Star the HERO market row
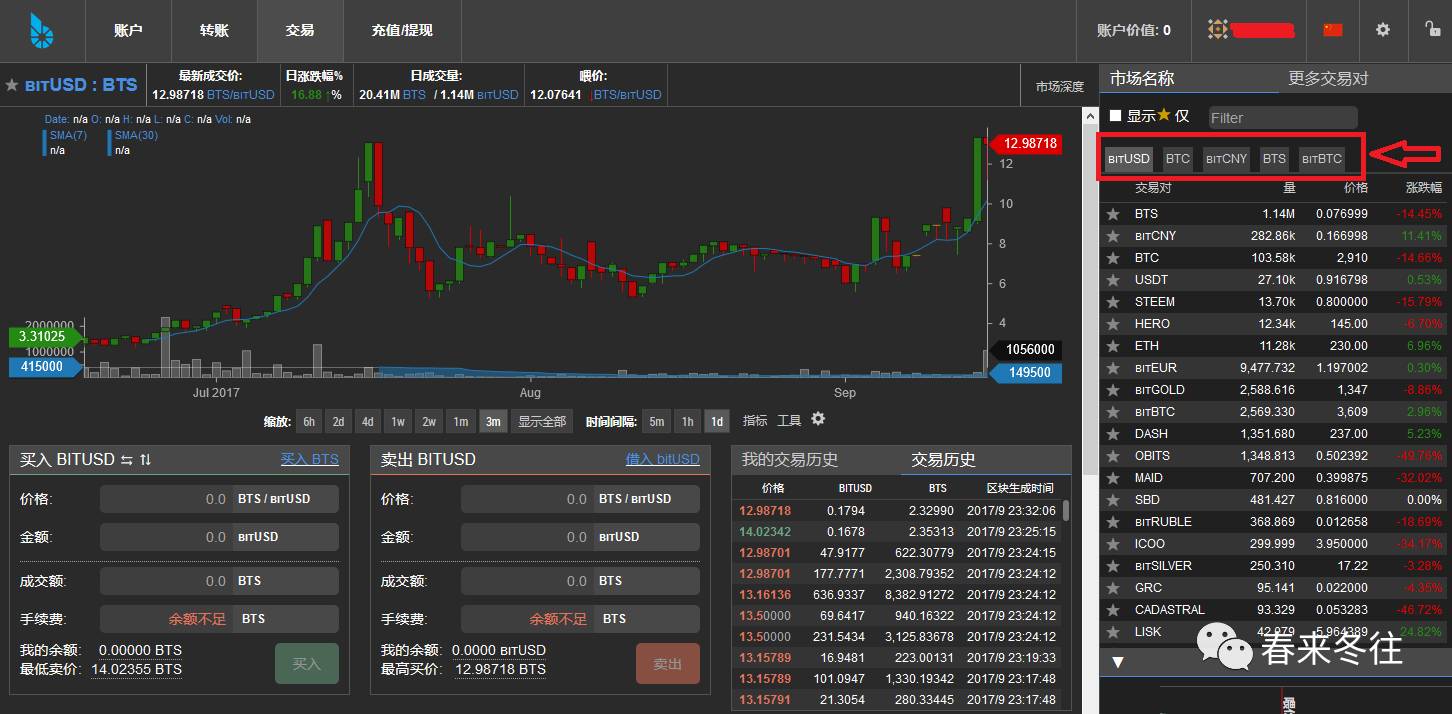The image size is (1452, 714). pyautogui.click(x=1112, y=324)
